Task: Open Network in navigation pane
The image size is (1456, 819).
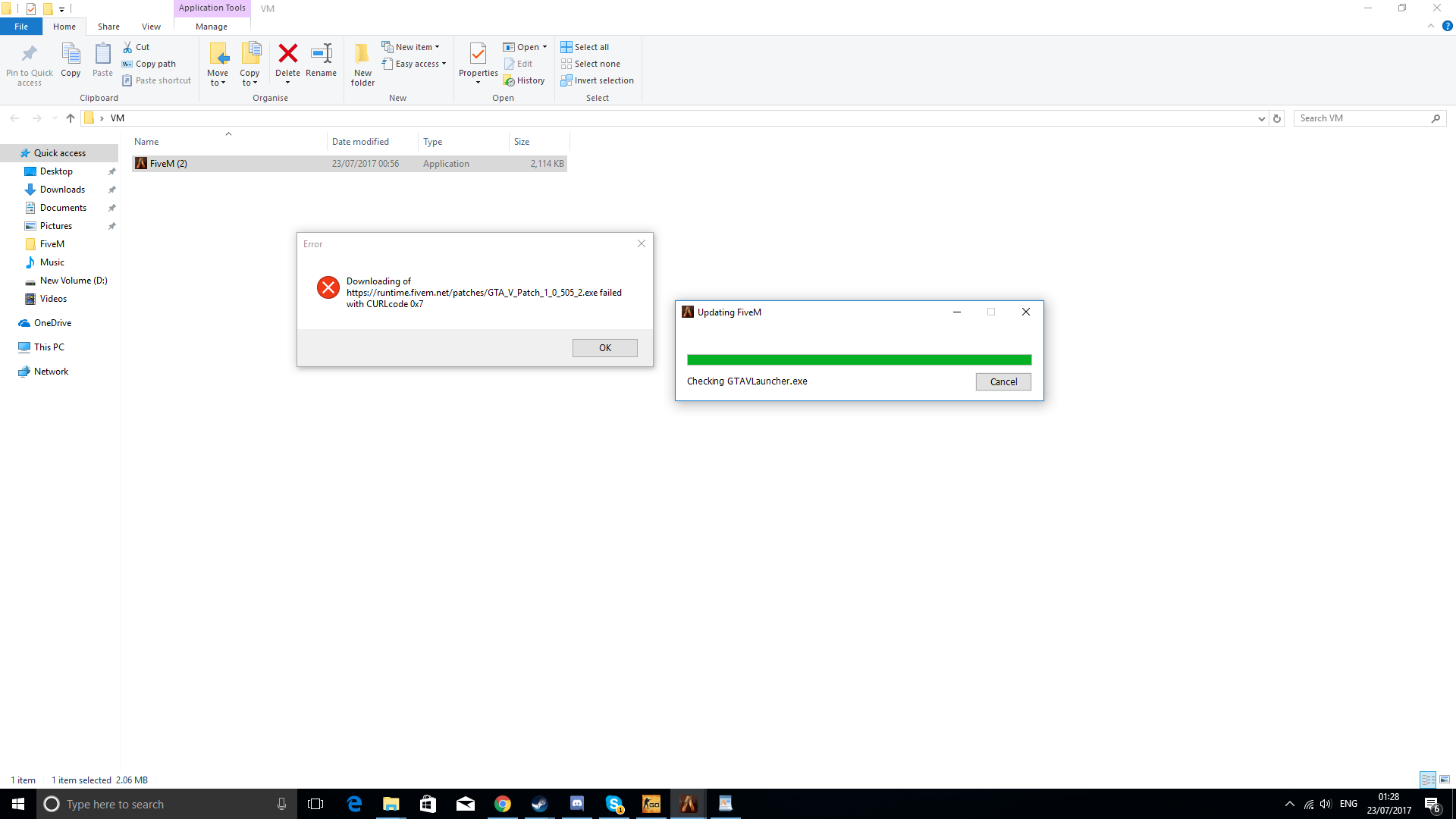Action: pos(51,372)
